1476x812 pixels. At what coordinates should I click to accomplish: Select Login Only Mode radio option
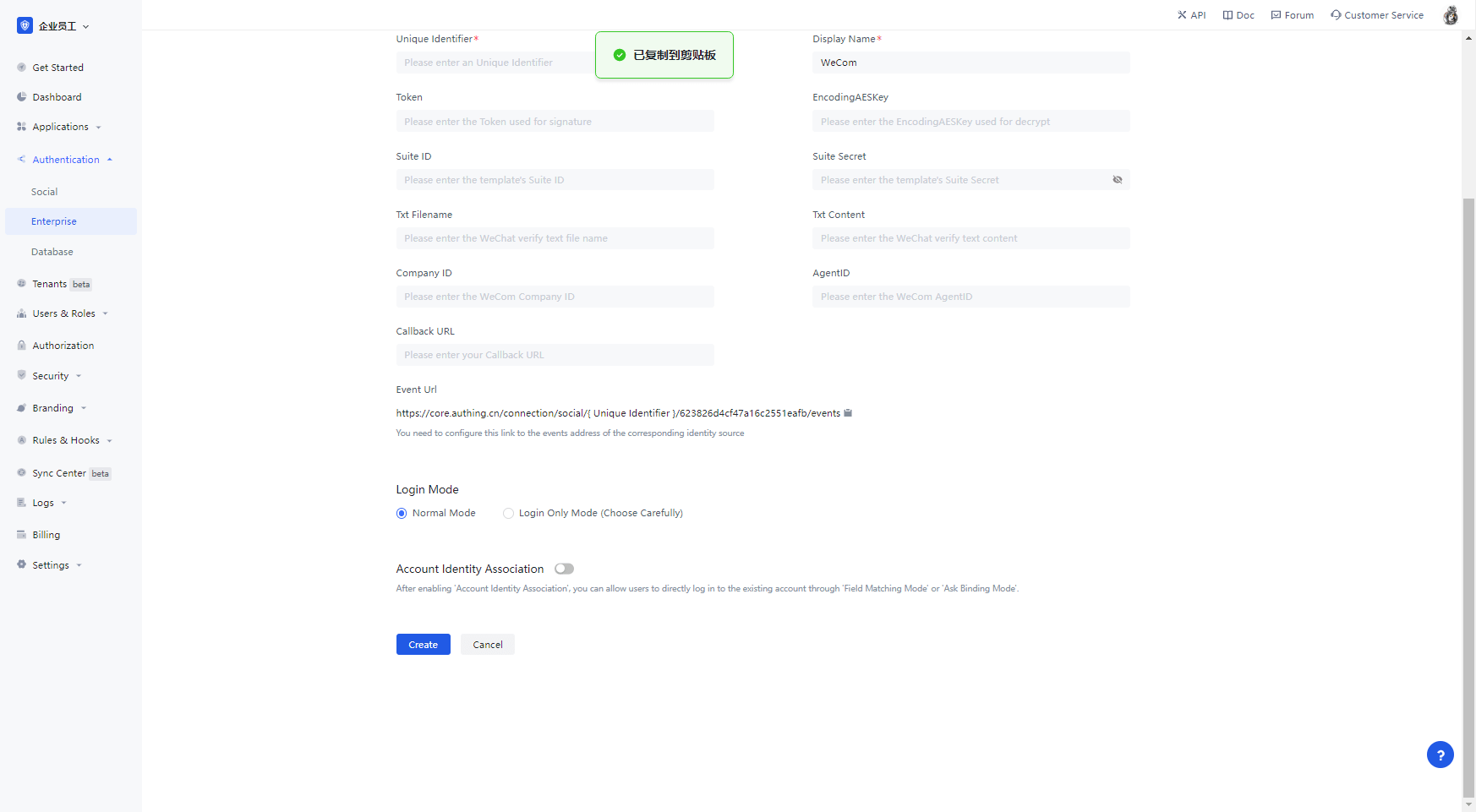click(x=508, y=514)
